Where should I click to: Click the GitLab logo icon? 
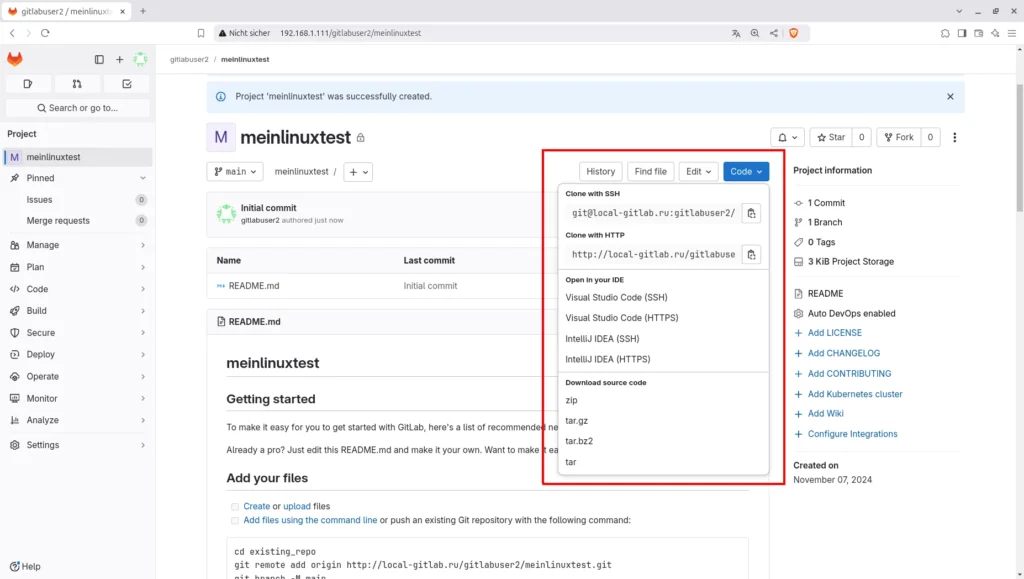[15, 60]
